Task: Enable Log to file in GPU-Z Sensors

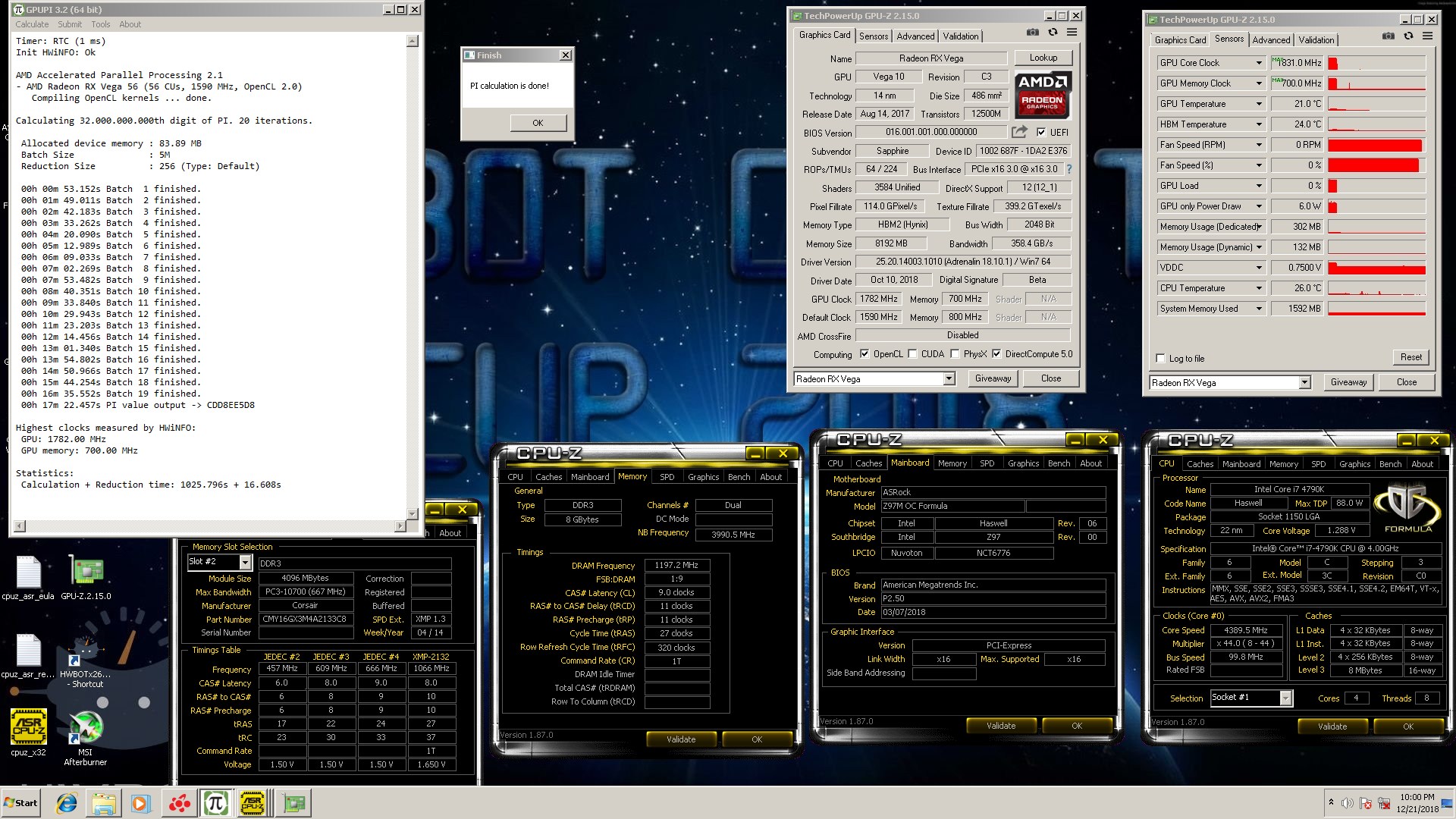Action: coord(1160,359)
